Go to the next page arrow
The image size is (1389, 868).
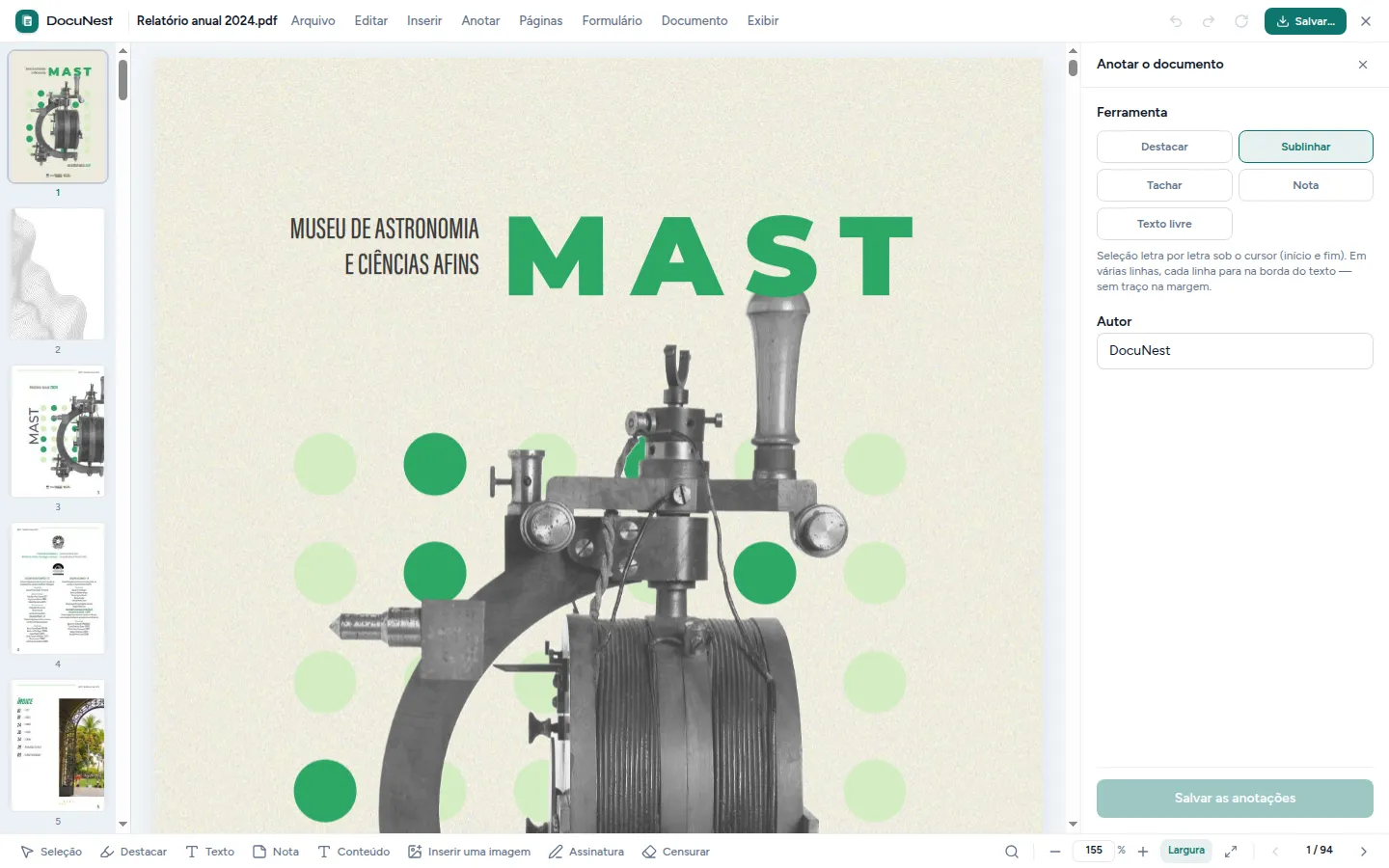point(1364,852)
